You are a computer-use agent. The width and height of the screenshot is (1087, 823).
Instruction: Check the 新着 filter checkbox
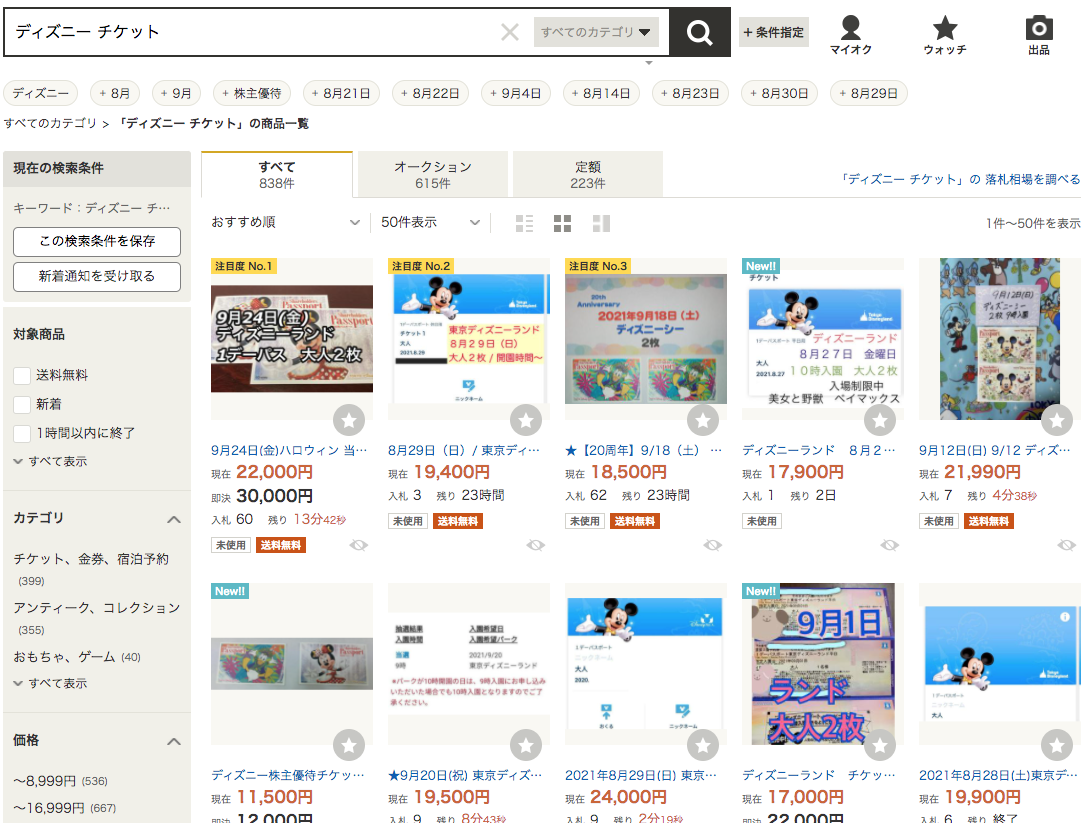coord(22,404)
